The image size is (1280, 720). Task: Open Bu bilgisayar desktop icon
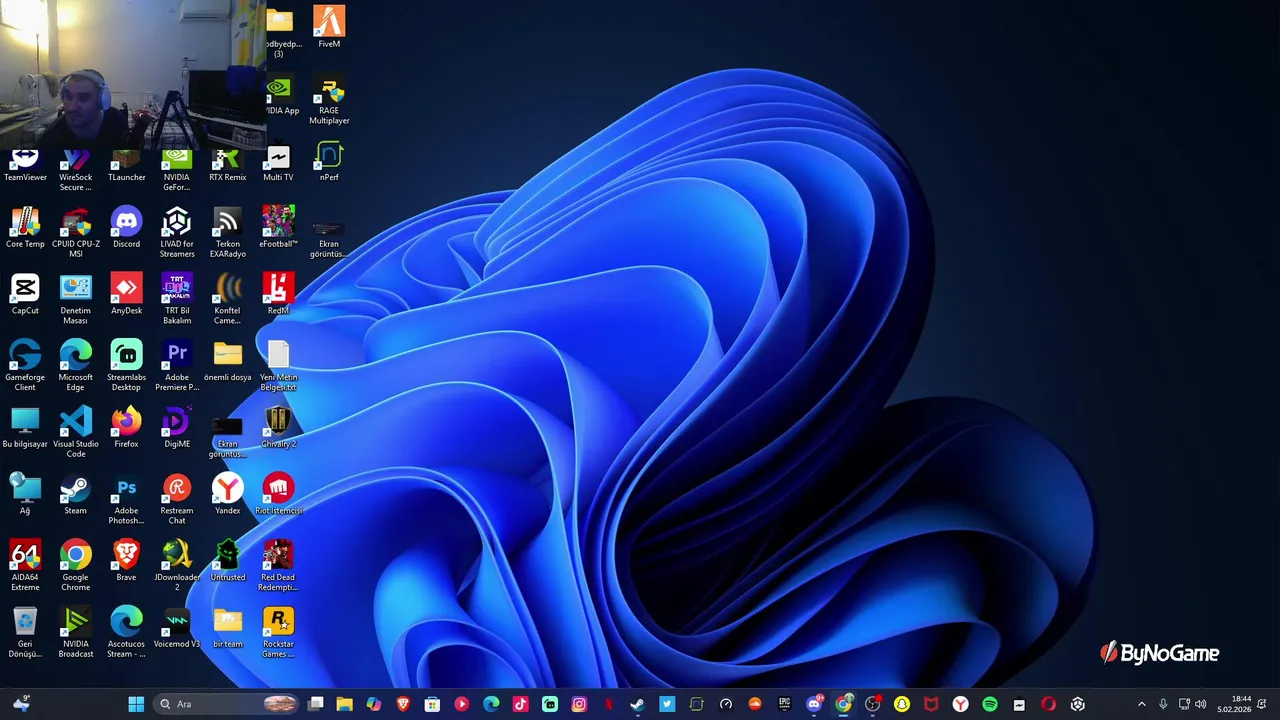25,428
